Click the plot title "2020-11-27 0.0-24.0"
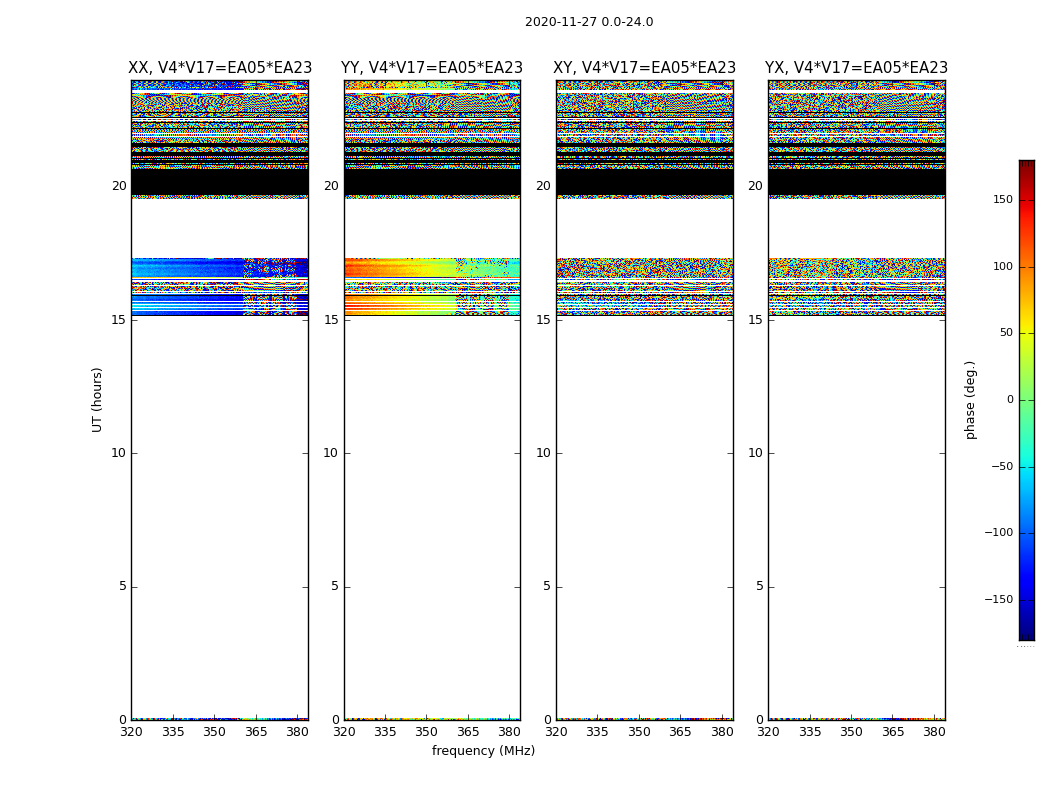 (589, 22)
